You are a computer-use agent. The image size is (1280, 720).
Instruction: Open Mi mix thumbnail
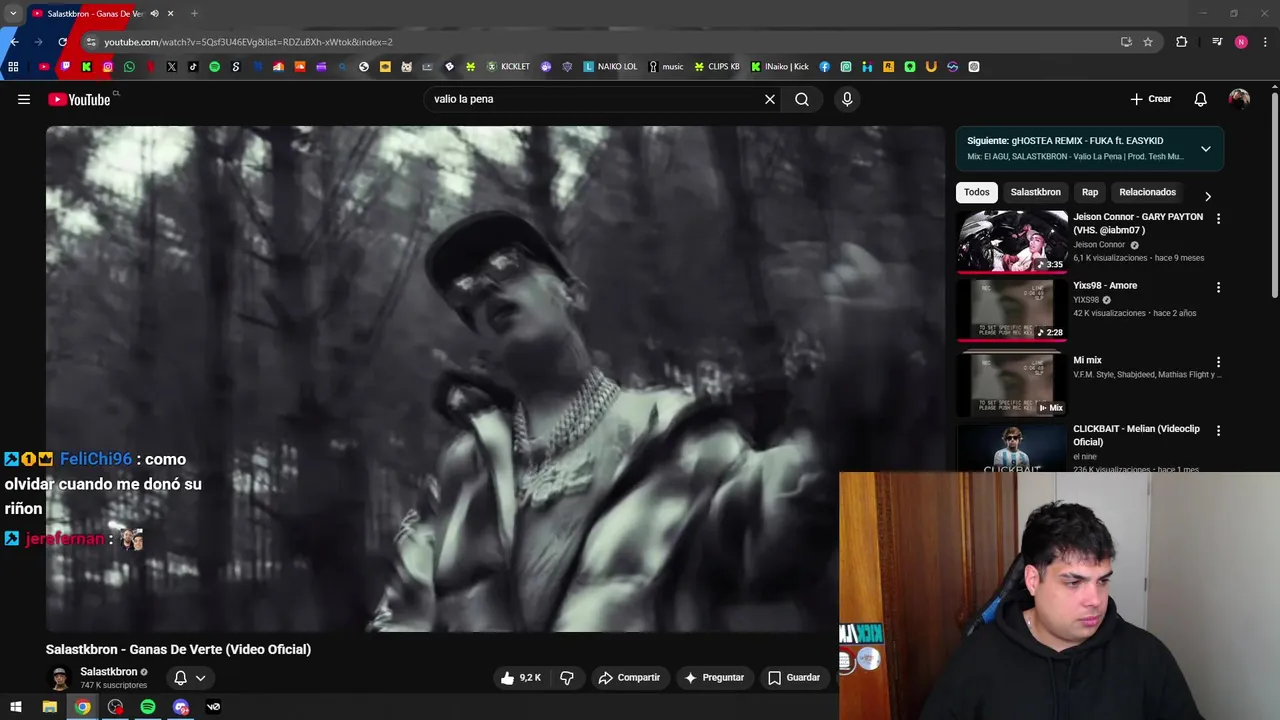[x=1012, y=384]
